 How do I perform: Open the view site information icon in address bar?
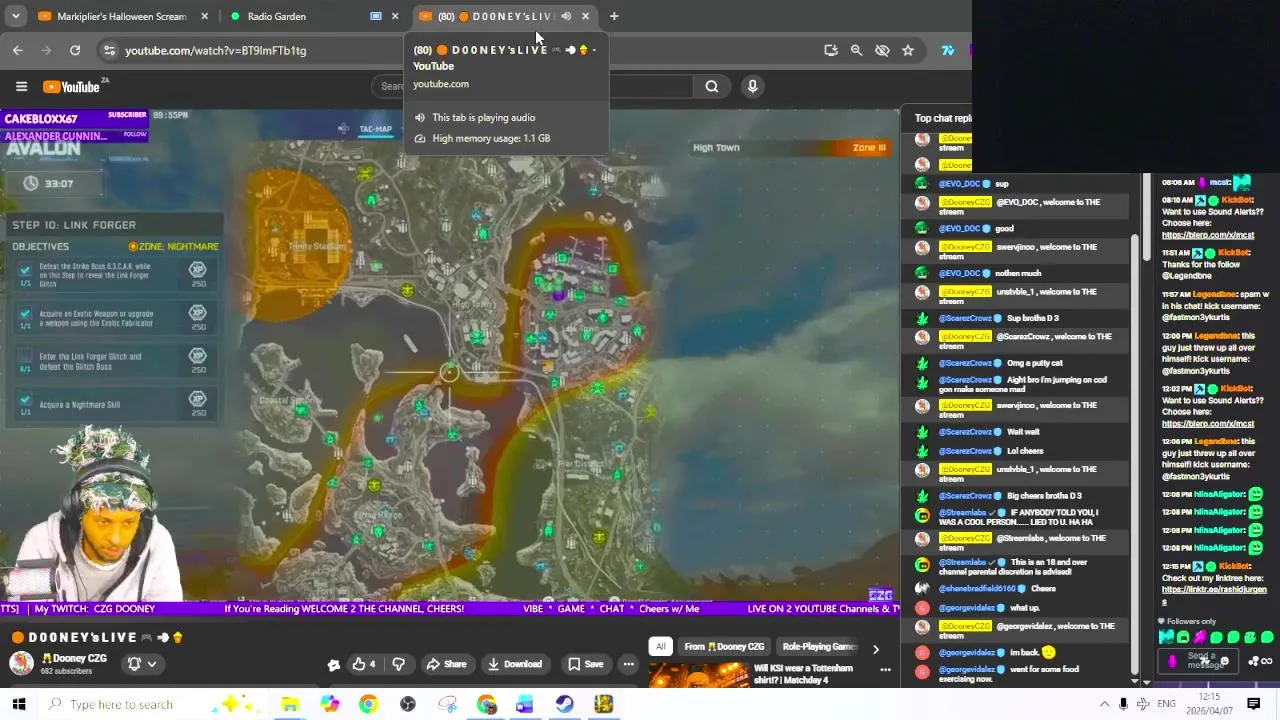(x=109, y=50)
